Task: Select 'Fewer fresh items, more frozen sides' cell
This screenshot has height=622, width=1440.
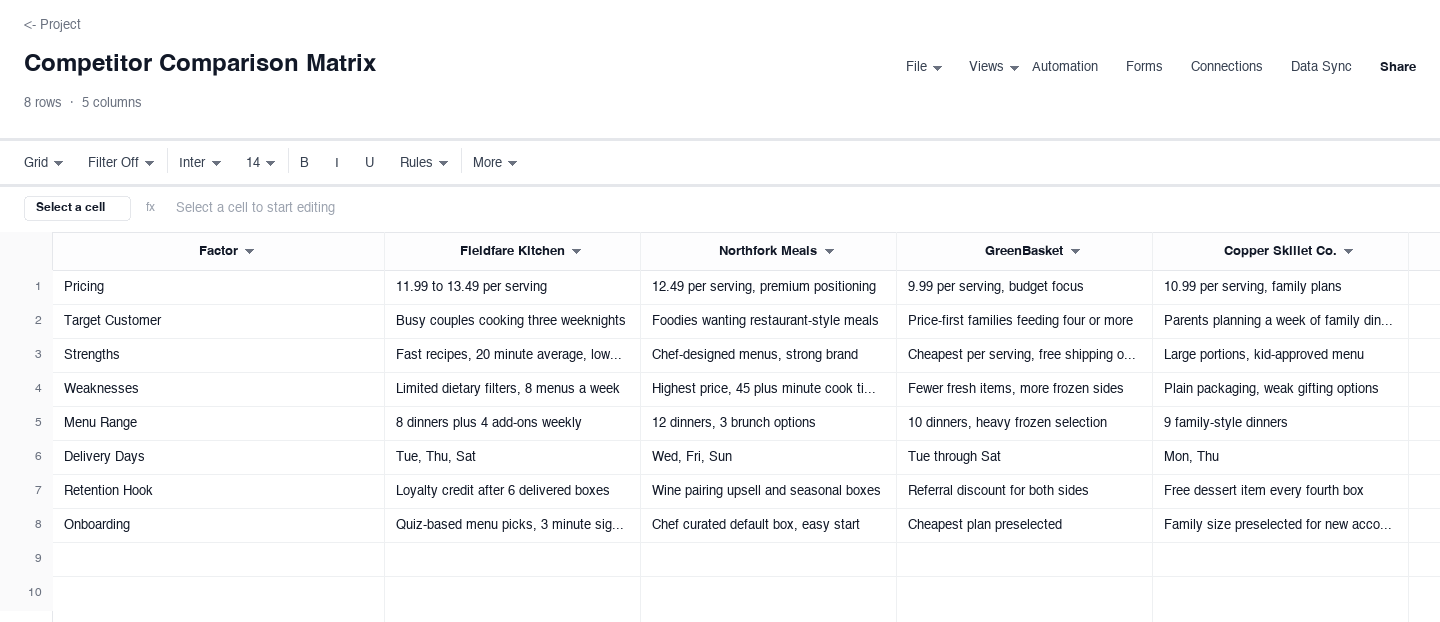Action: click(1024, 389)
